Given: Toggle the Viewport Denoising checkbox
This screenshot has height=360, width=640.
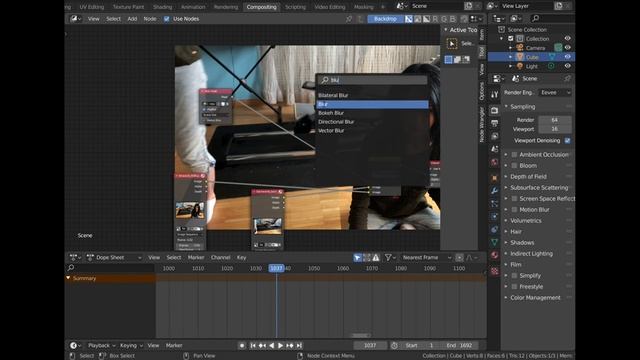Looking at the screenshot, I should 567,140.
